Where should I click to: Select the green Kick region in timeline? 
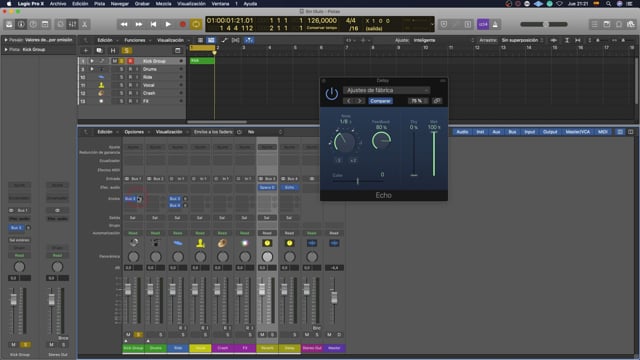202,61
